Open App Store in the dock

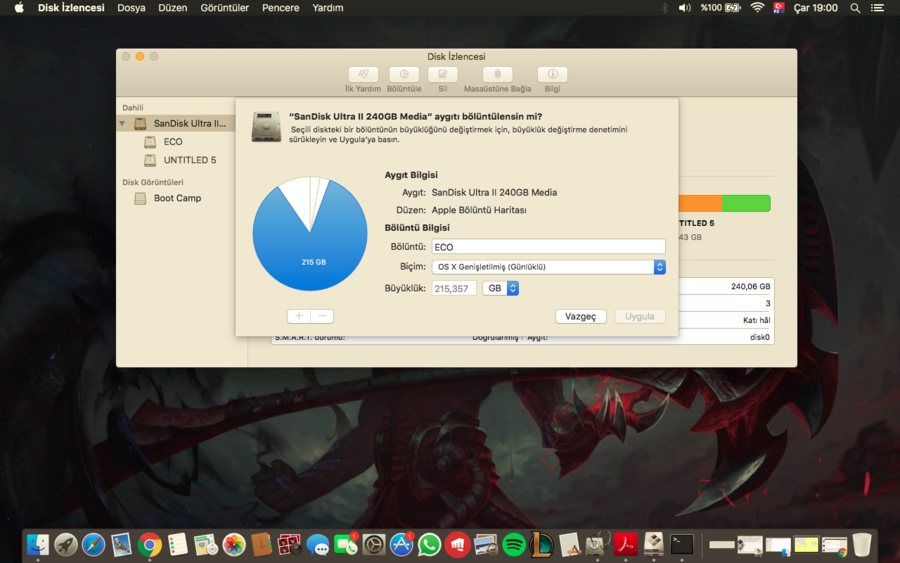[401, 544]
